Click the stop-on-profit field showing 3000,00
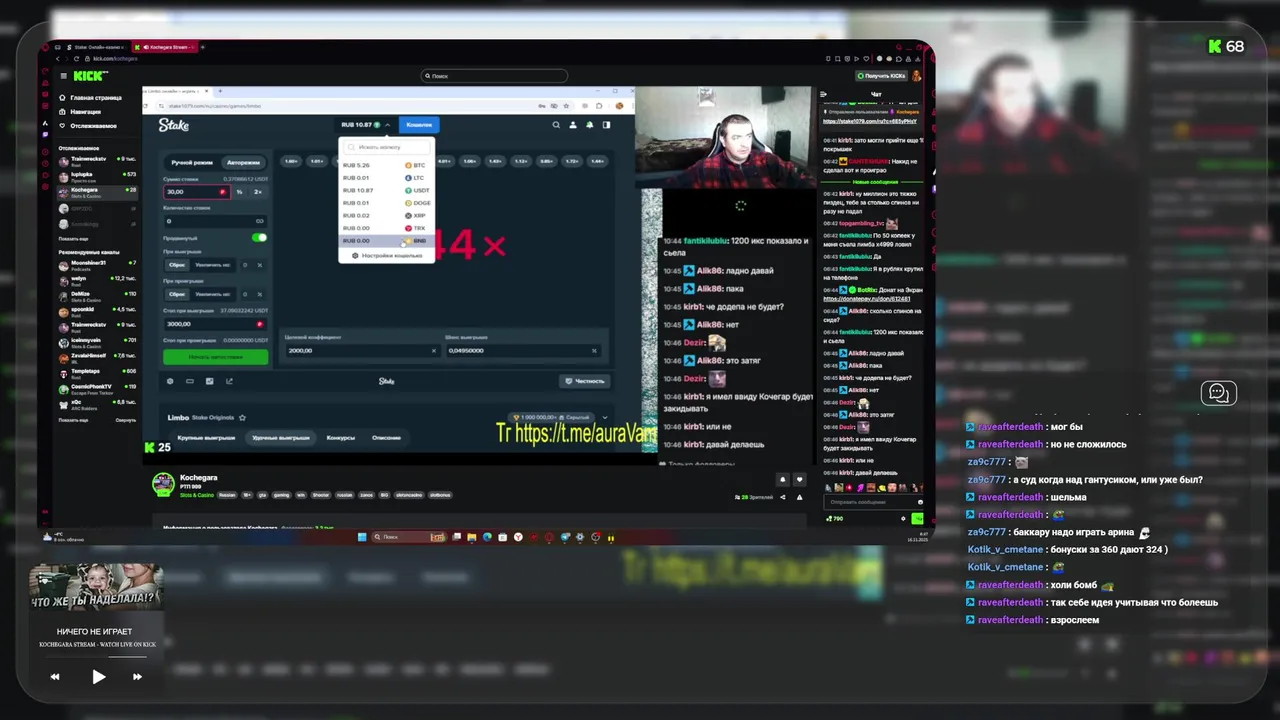 (216, 324)
